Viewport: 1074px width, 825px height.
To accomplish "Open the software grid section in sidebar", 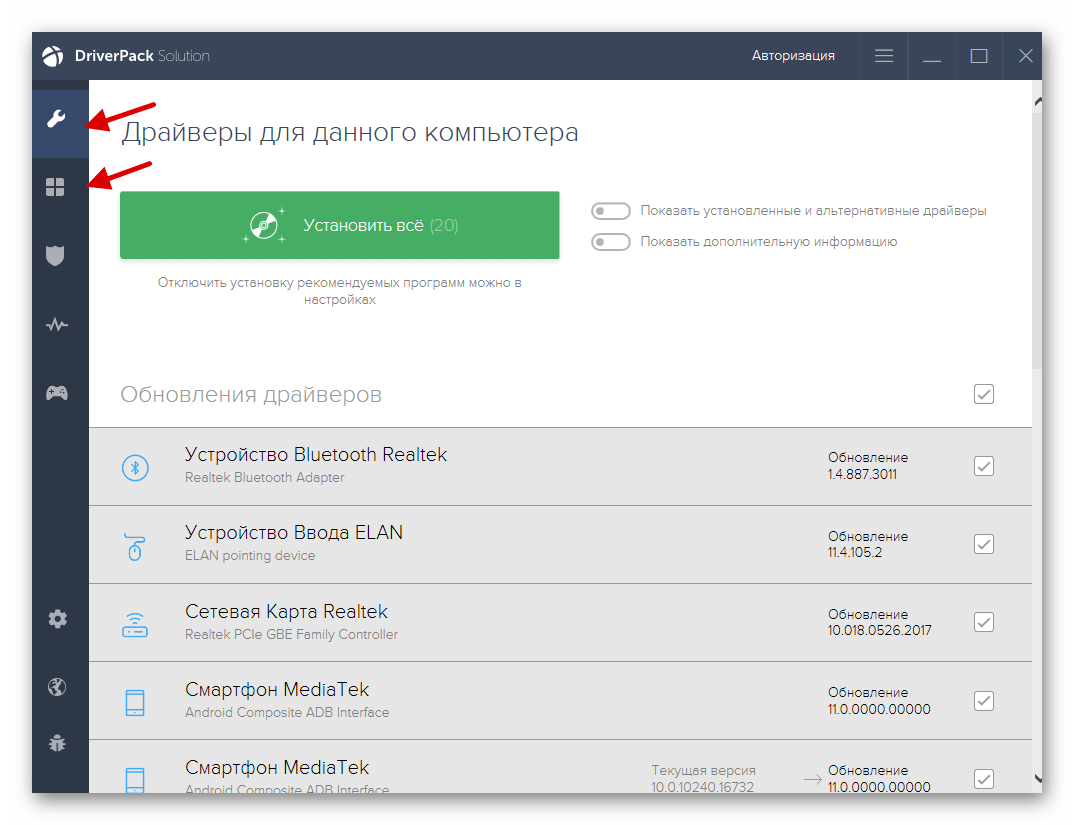I will [55, 187].
